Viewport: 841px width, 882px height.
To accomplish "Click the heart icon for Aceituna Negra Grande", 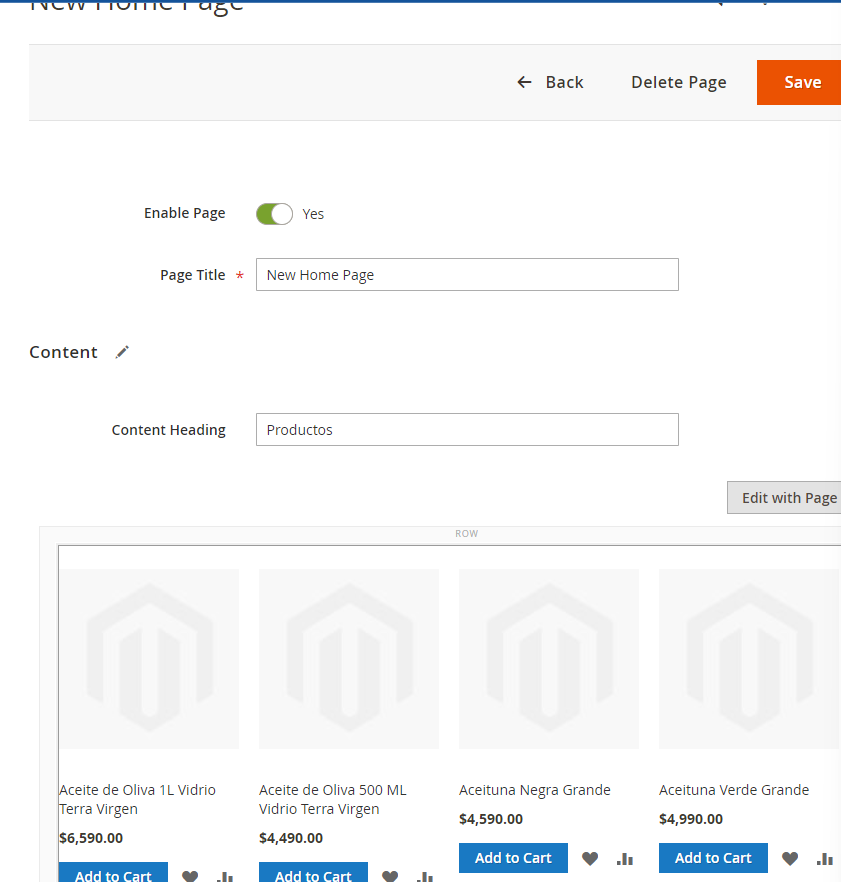I will 590,858.
